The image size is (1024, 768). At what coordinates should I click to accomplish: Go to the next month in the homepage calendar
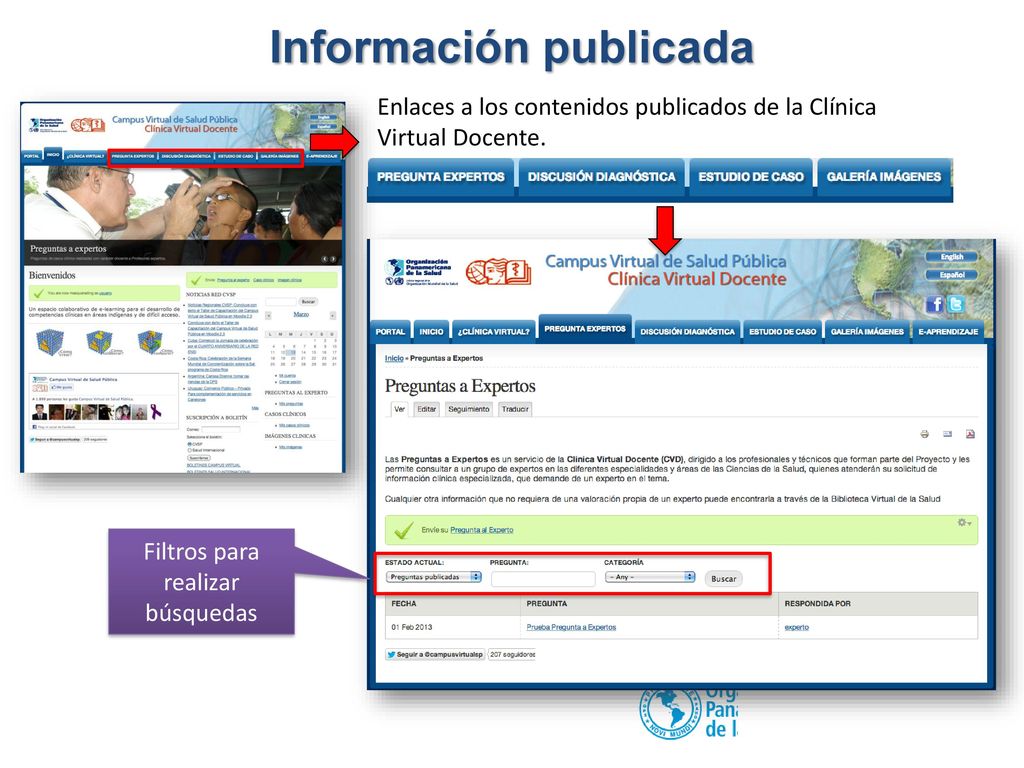pos(332,315)
